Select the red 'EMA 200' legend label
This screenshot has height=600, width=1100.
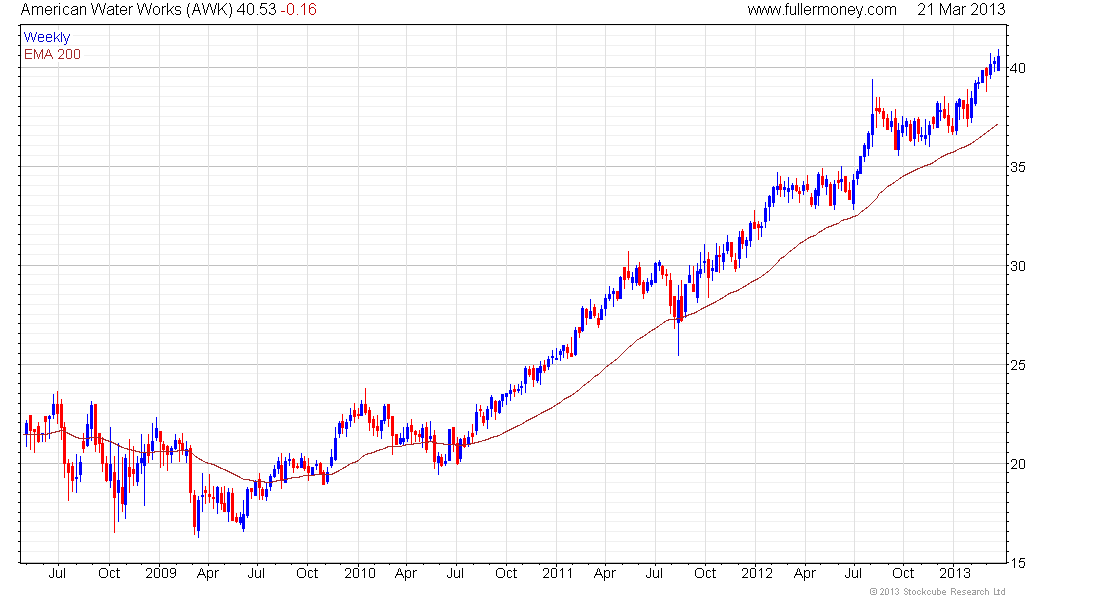coord(52,54)
